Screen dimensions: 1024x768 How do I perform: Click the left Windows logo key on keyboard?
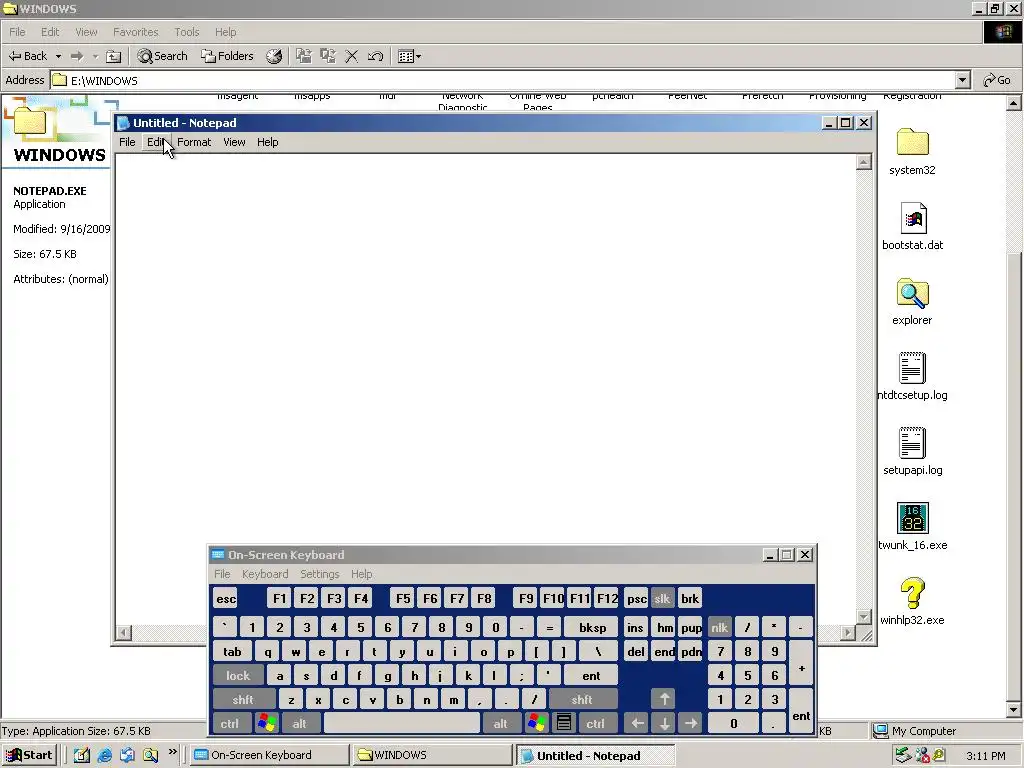(267, 723)
